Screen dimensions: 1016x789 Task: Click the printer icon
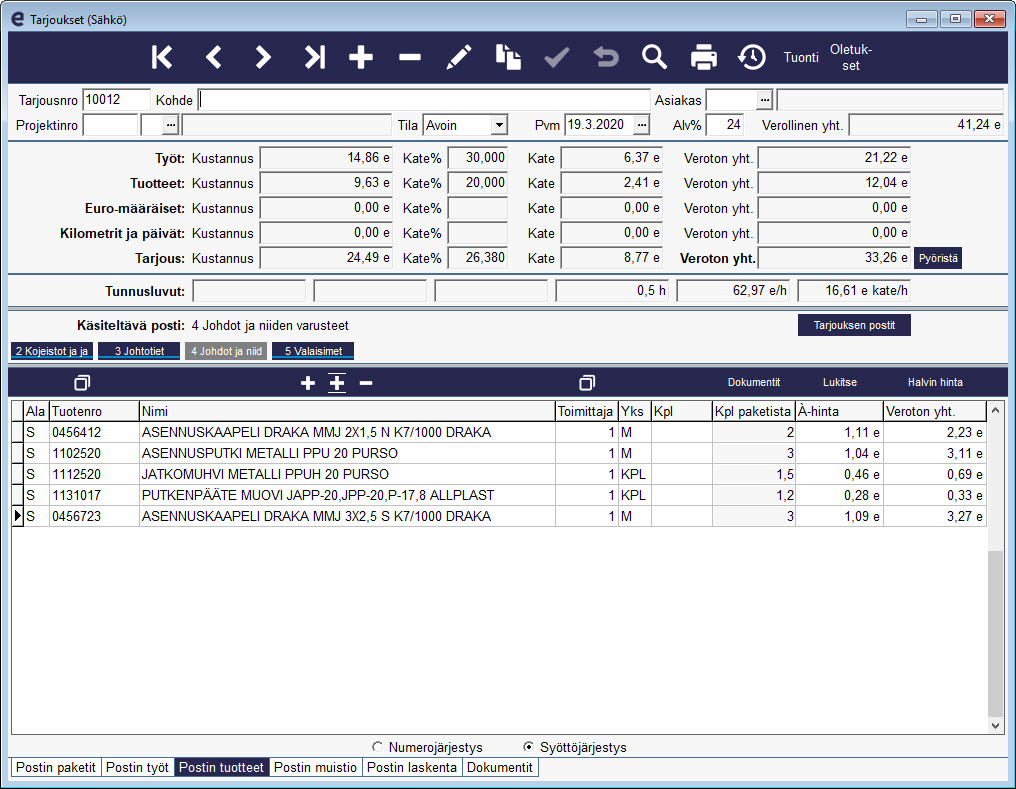coord(704,57)
